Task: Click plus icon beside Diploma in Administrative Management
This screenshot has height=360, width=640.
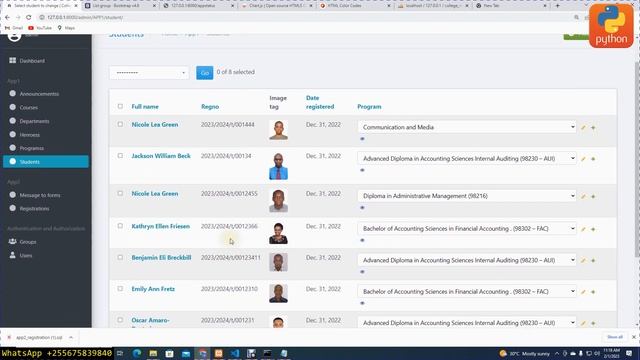Action: point(593,196)
